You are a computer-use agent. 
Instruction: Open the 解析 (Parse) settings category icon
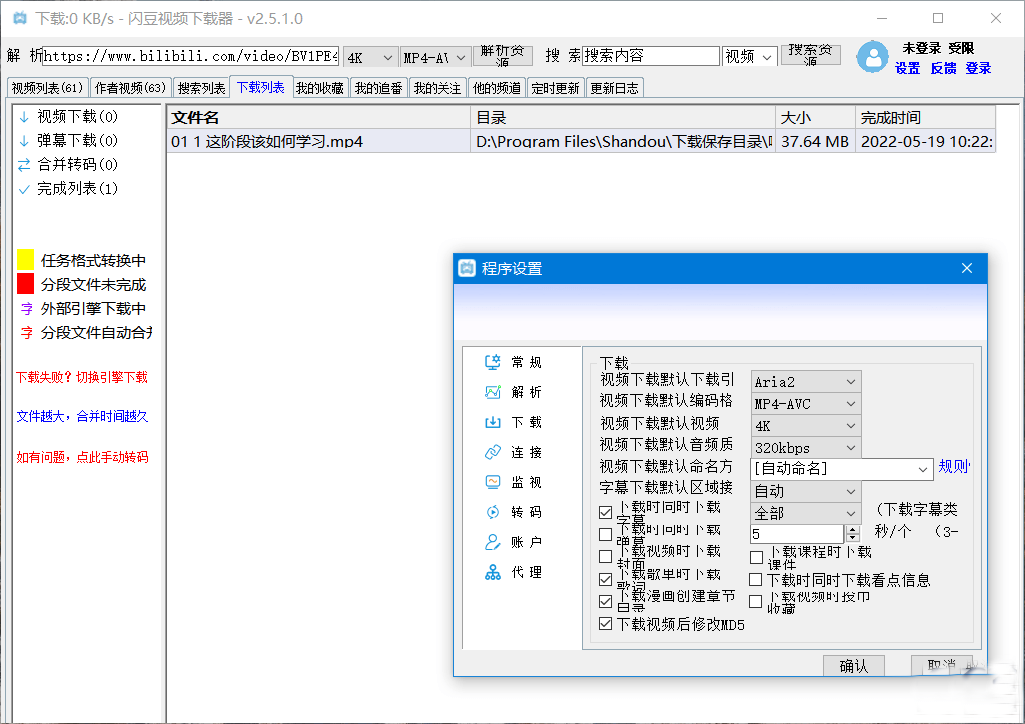click(x=492, y=392)
